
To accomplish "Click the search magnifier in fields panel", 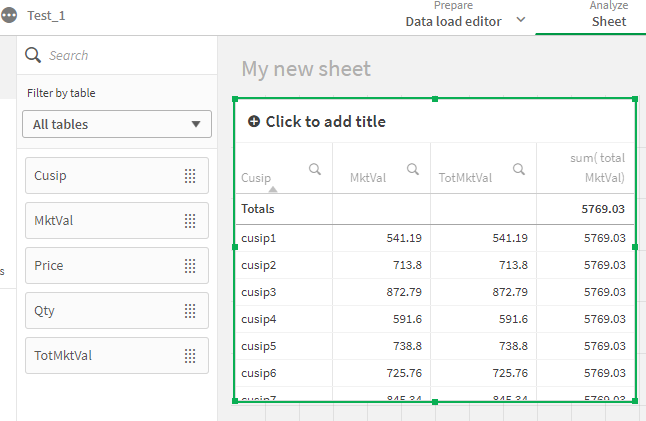I will pos(33,55).
